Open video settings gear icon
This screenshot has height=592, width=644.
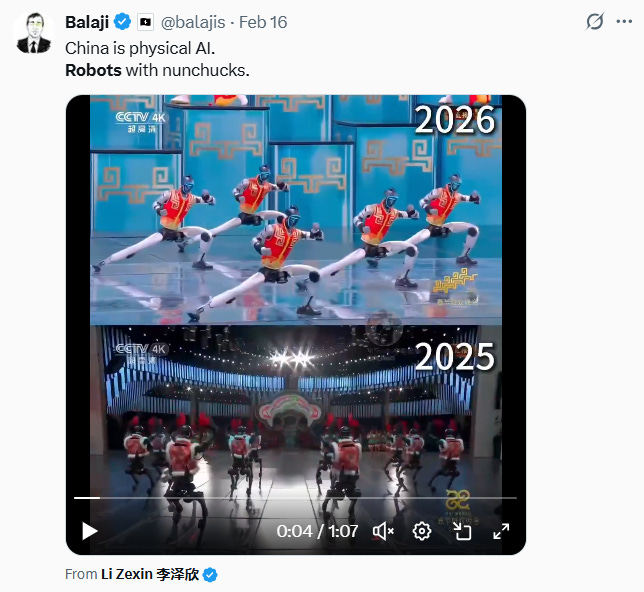422,531
